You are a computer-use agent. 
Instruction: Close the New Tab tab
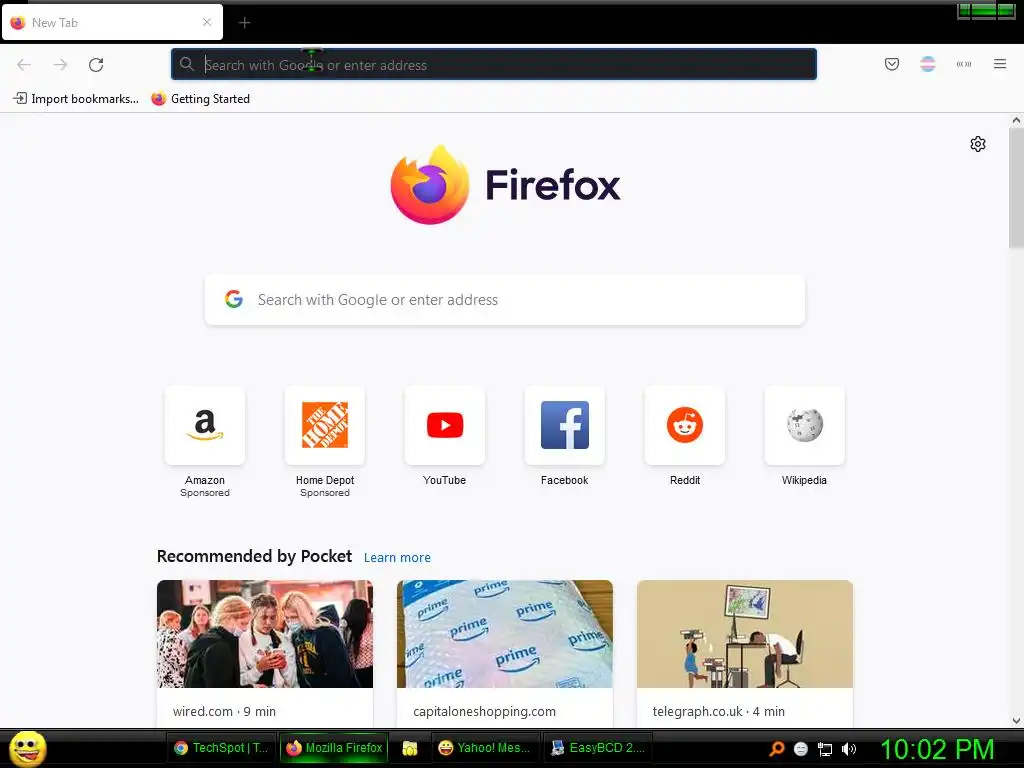click(x=207, y=22)
